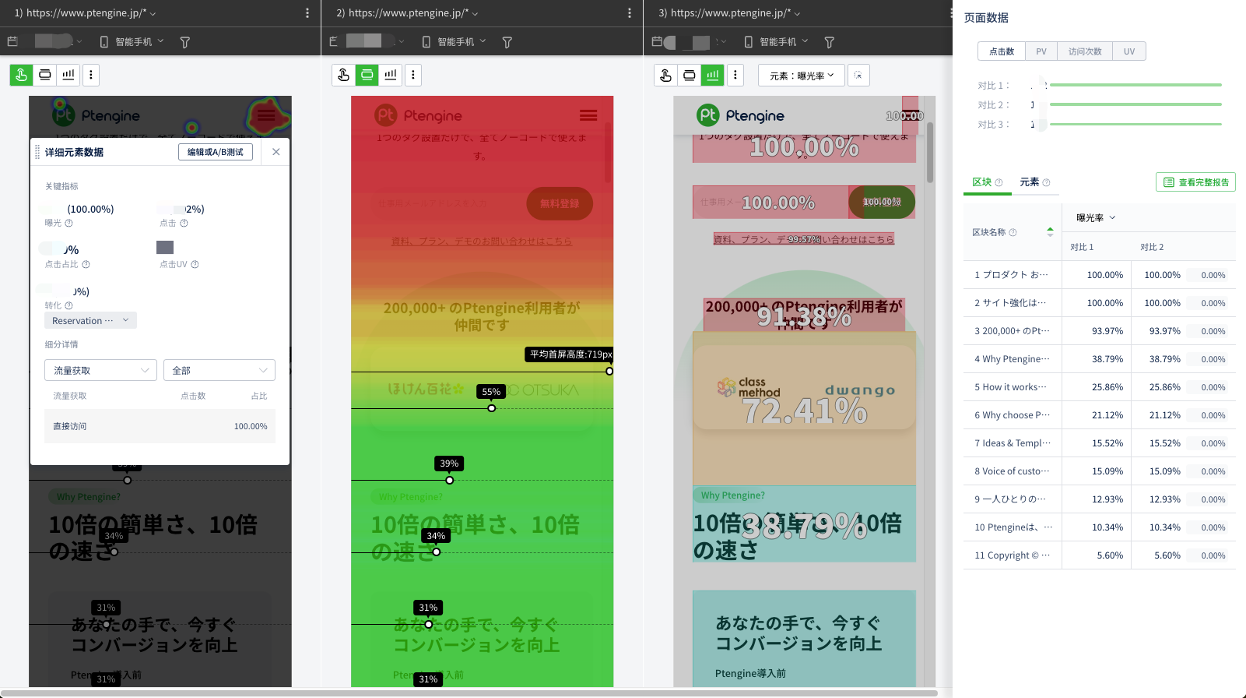Switch page data metric to UV
Image resolution: width=1246 pixels, height=698 pixels.
(x=1129, y=51)
